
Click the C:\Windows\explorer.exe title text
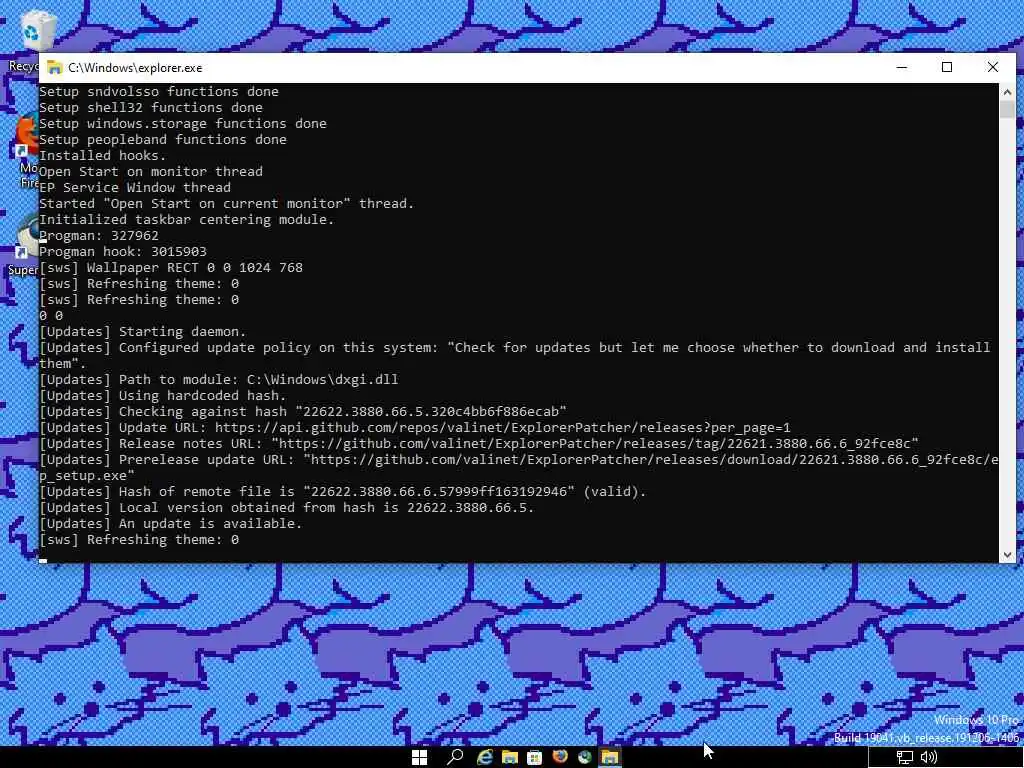pos(135,67)
